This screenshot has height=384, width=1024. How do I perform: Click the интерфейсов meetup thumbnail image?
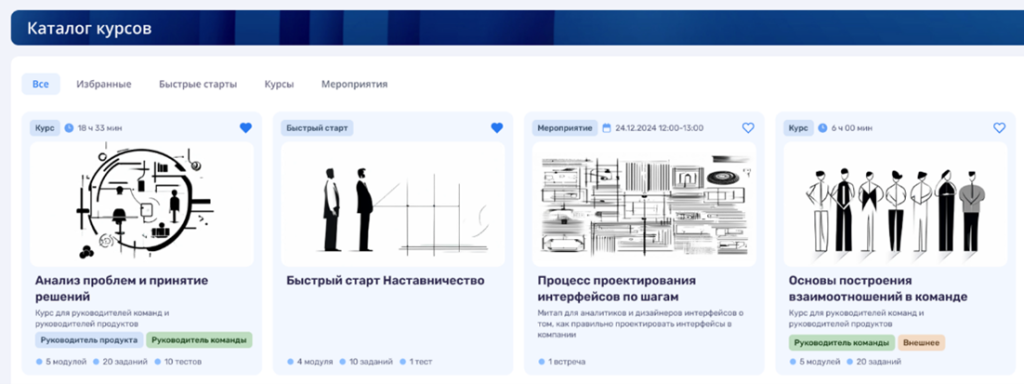point(644,204)
